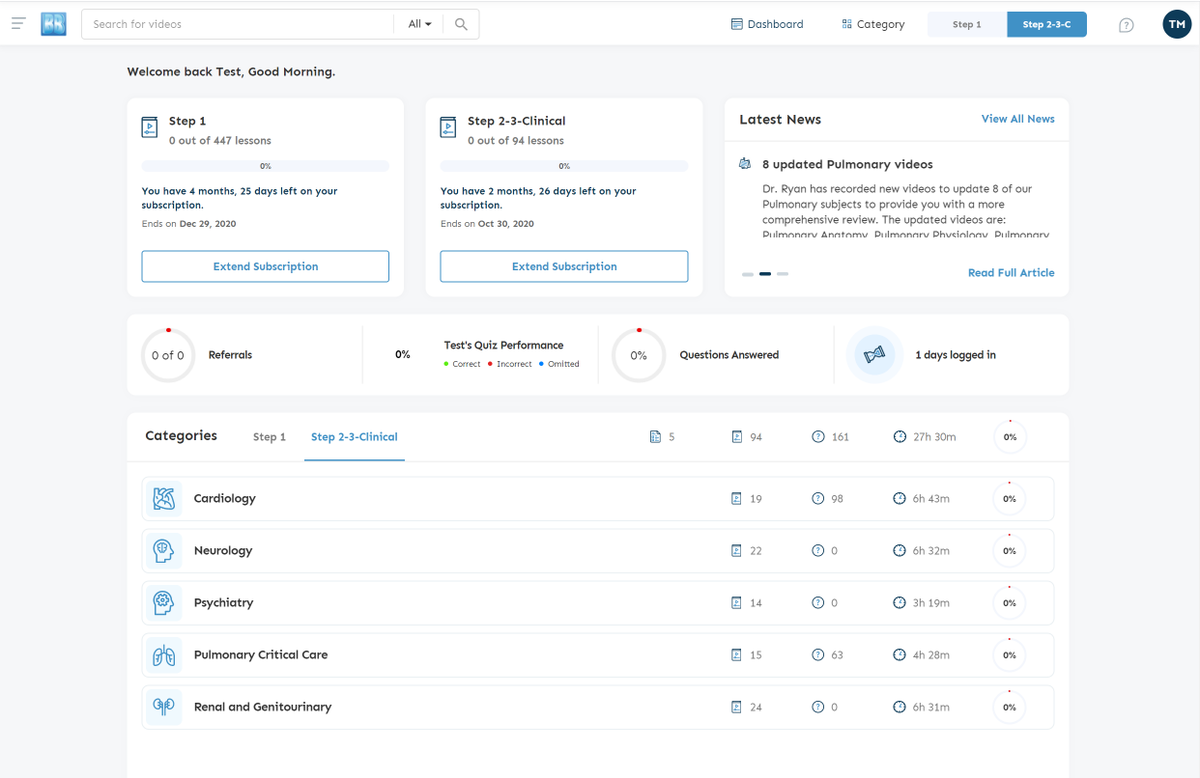
Task: Click Cardiology lessons icon showing 19
Action: (x=737, y=498)
